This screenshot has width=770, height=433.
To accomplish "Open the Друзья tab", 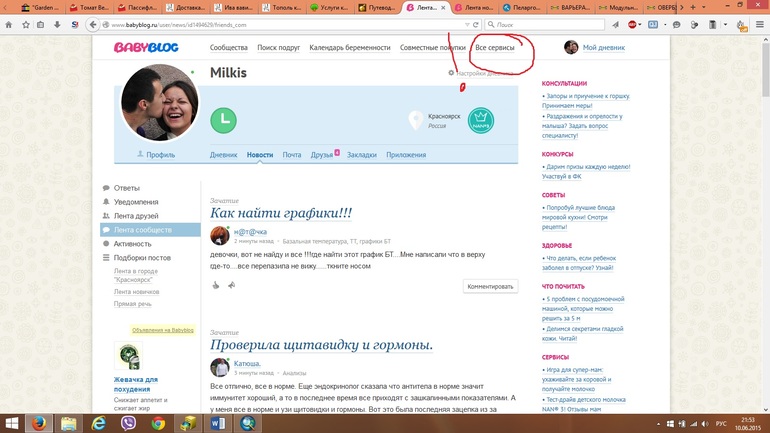I will (x=321, y=155).
